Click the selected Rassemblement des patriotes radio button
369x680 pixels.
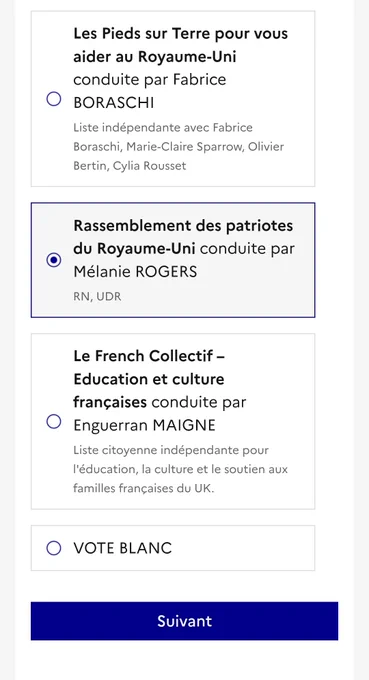tap(53, 260)
